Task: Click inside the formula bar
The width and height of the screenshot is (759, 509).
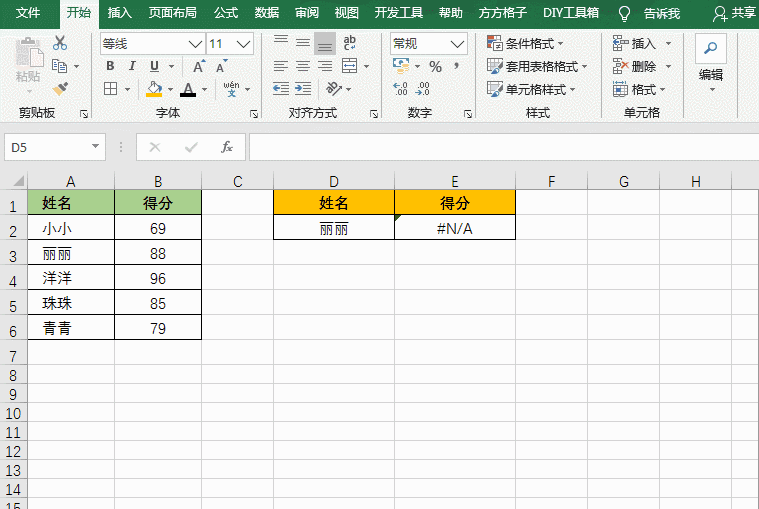Action: coord(503,147)
